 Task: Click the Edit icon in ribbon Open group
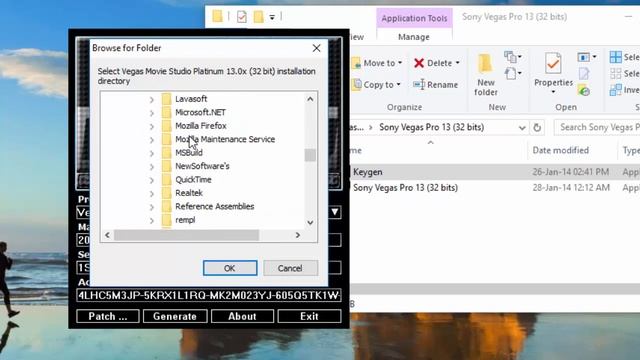[584, 74]
